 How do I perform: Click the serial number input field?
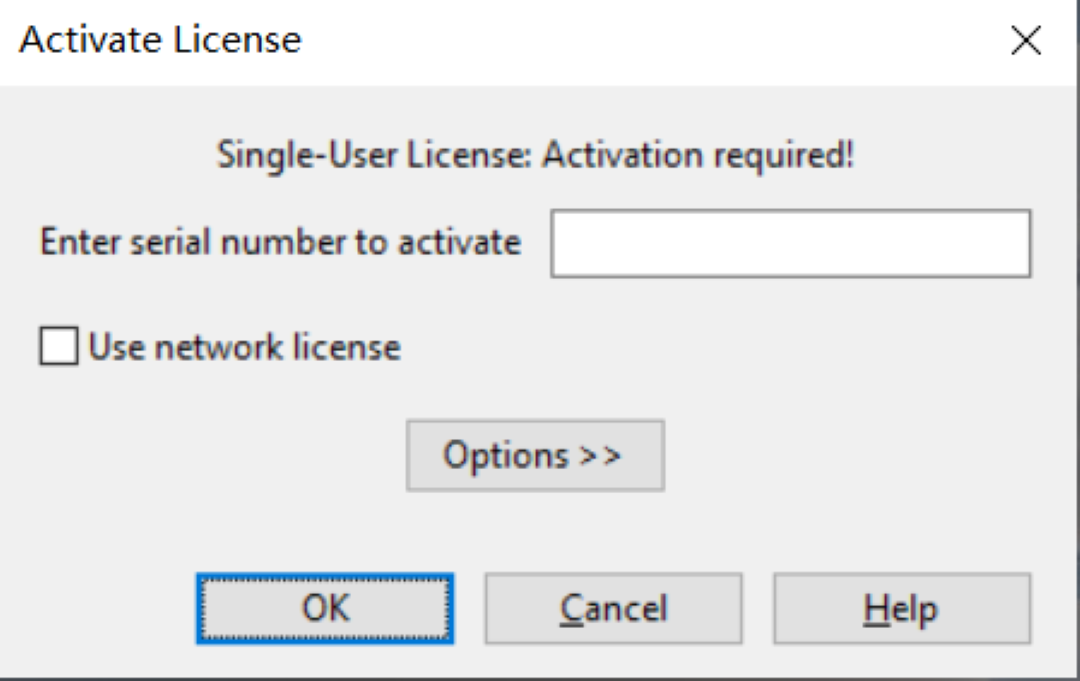[x=790, y=243]
